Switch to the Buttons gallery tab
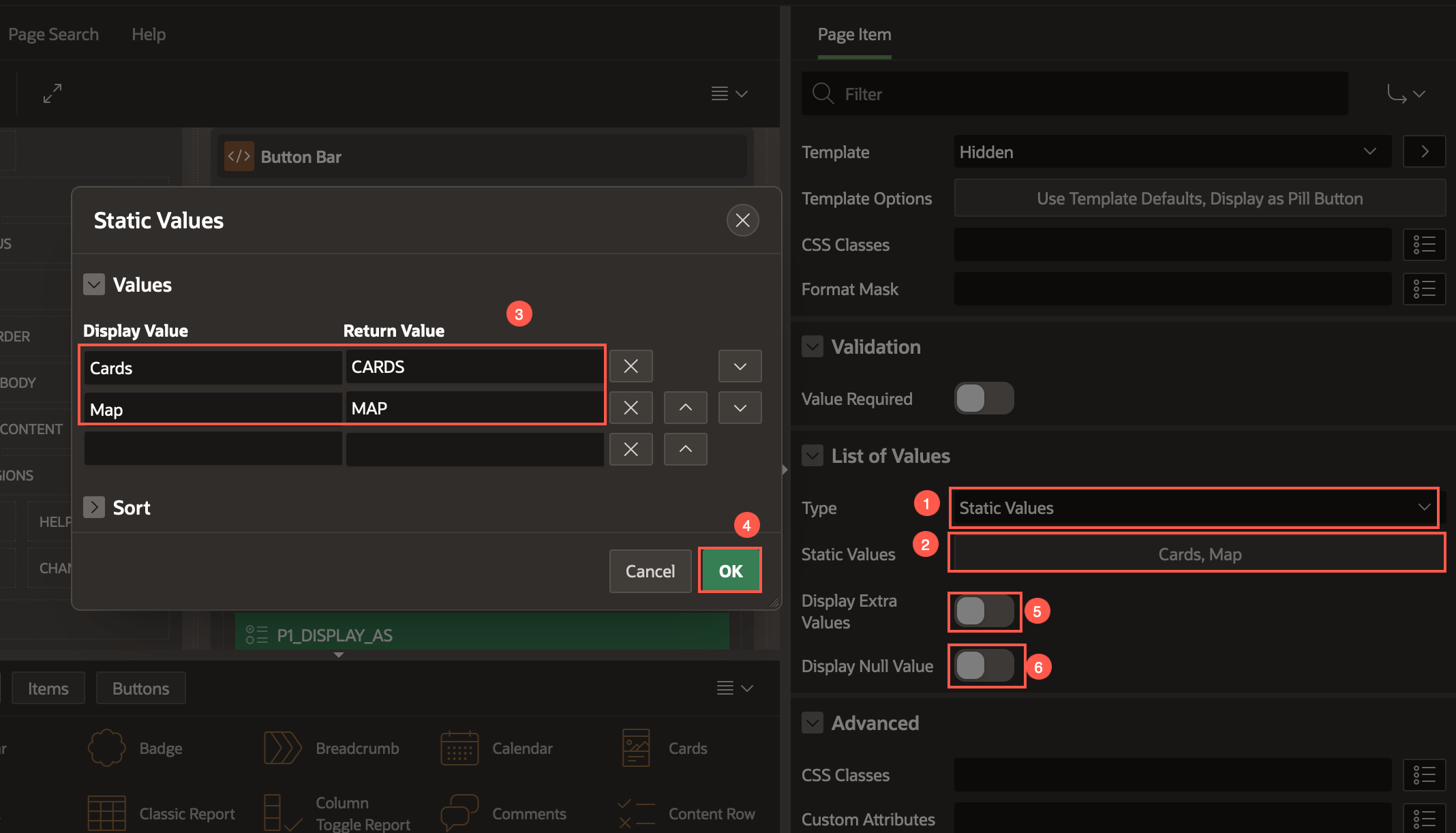 [x=140, y=688]
